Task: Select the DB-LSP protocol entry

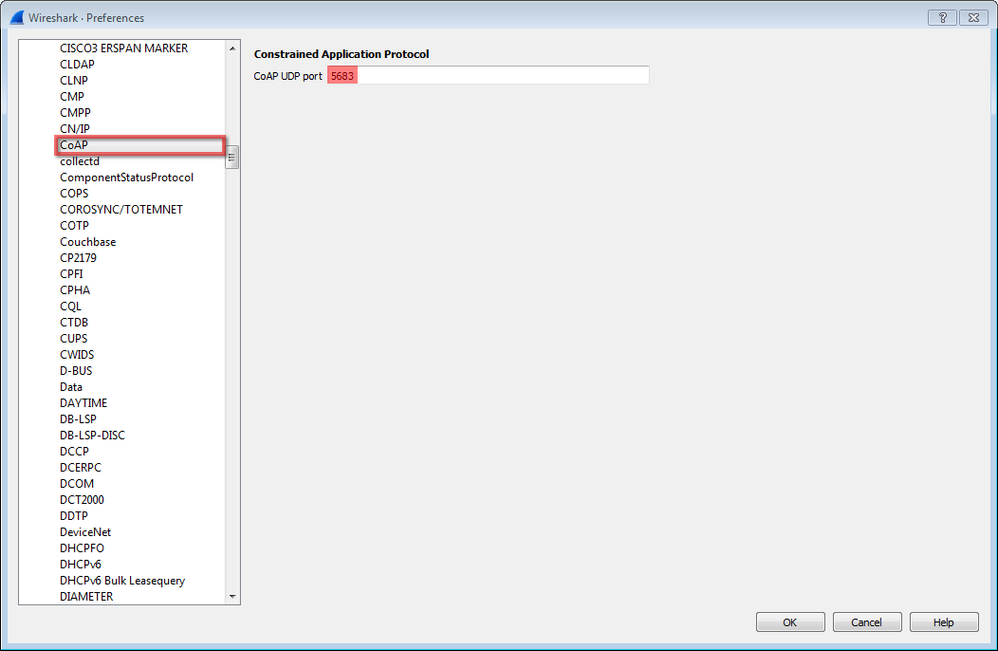Action: [x=78, y=419]
